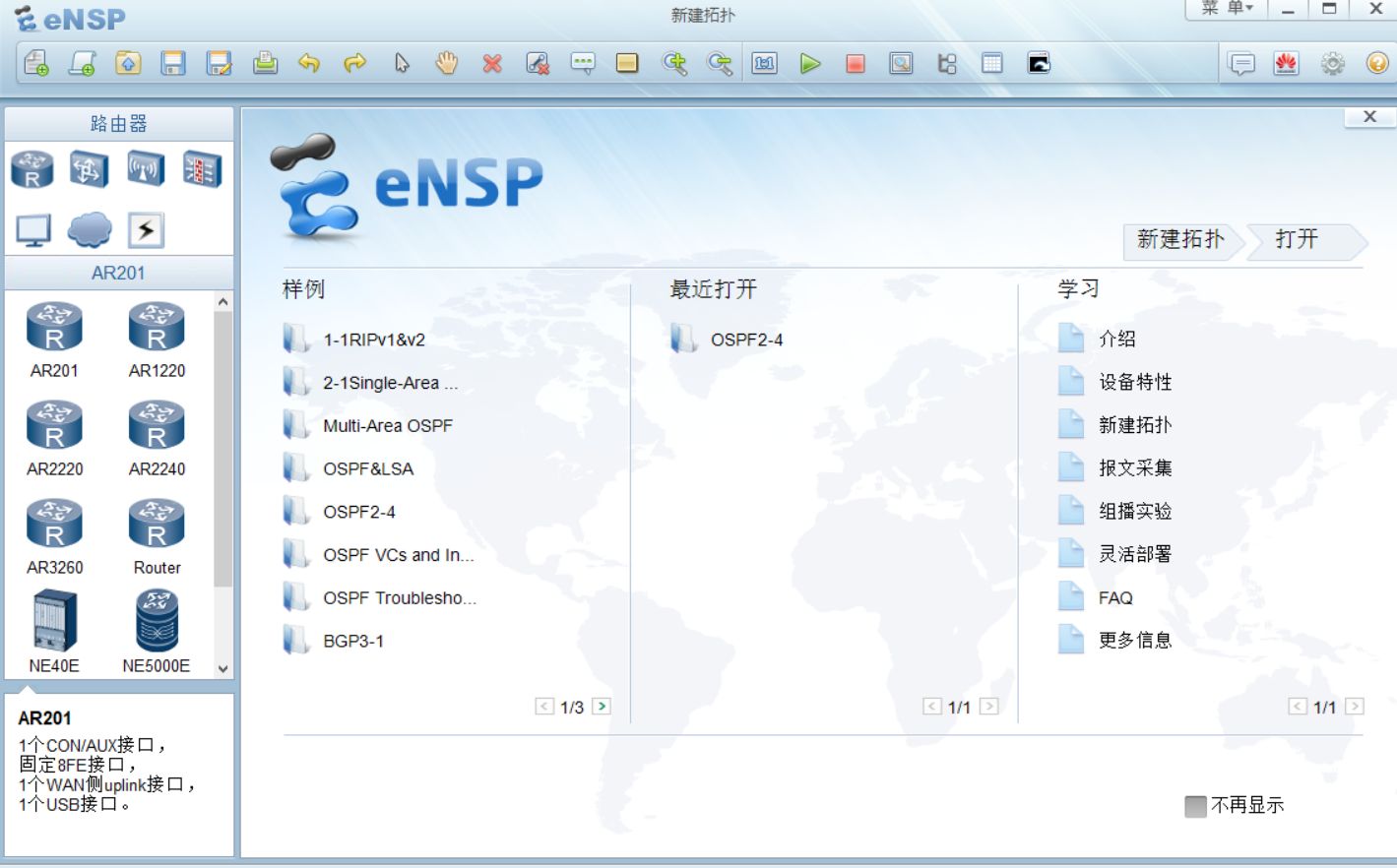This screenshot has height=868, width=1397.
Task: Select the NE5000E device
Action: (157, 632)
